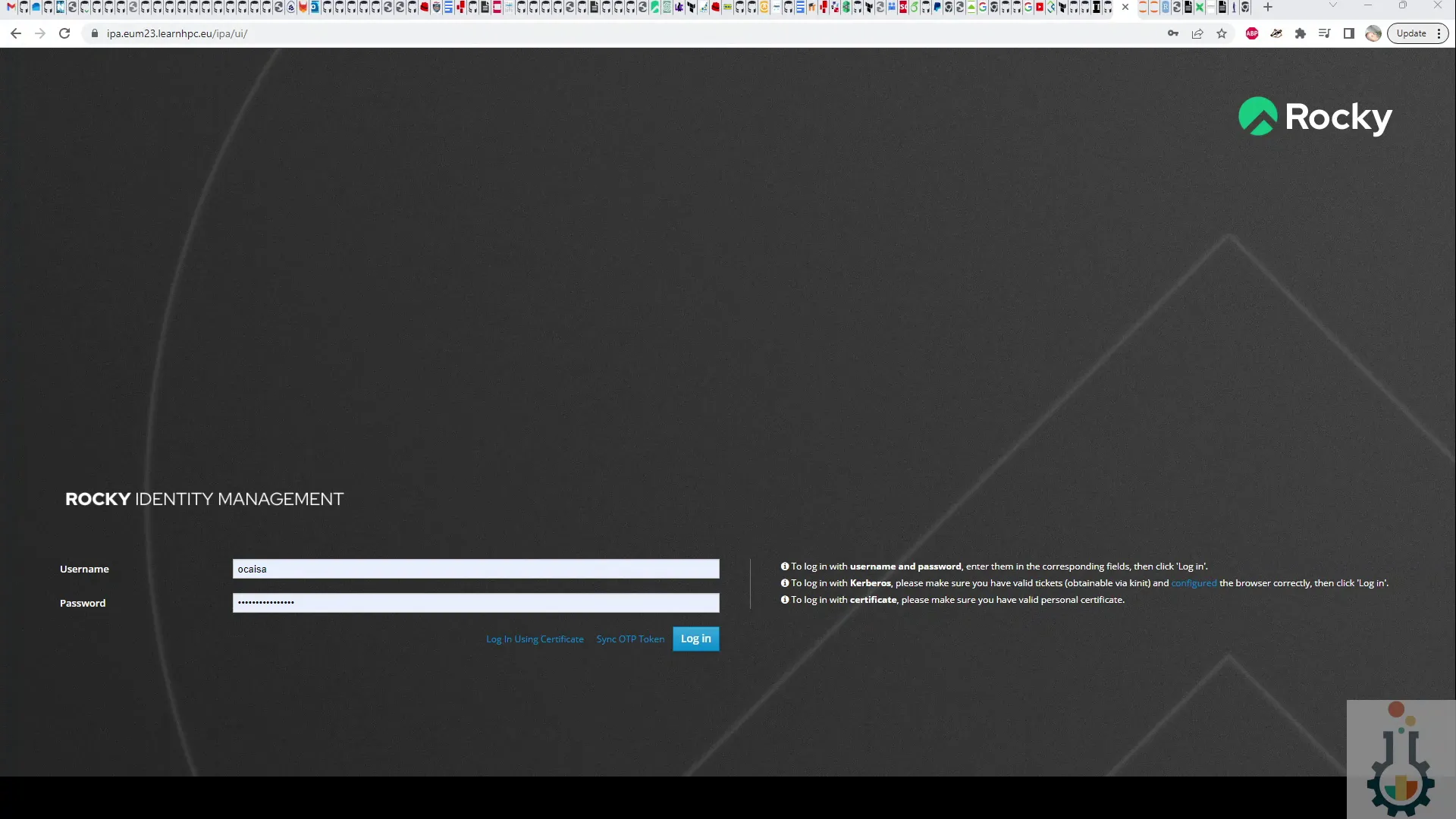Click the Username label
Image resolution: width=1456 pixels, height=819 pixels.
pyautogui.click(x=84, y=569)
